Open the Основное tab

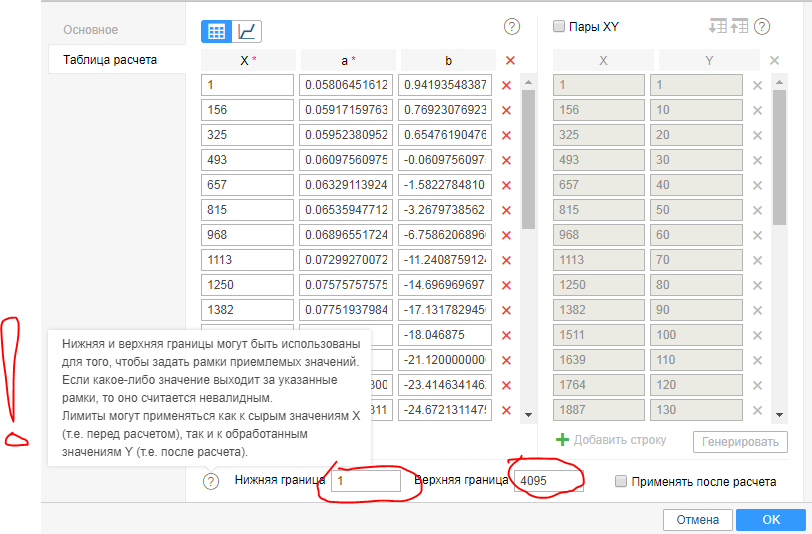coord(90,30)
